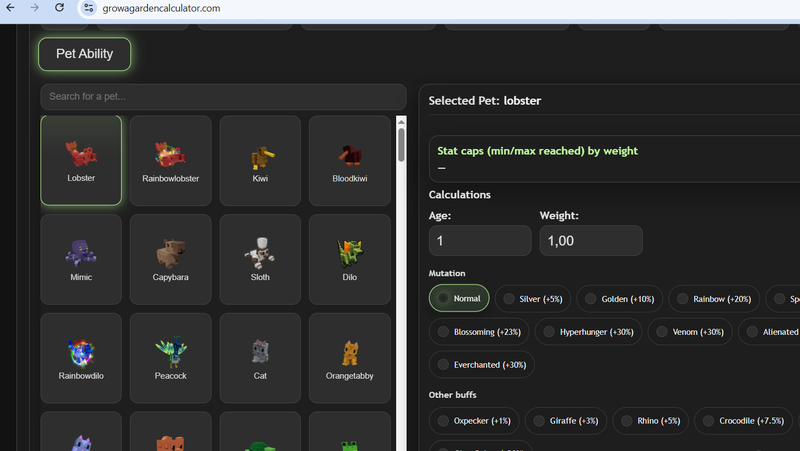The image size is (800, 451).
Task: Select the Dilo pet
Action: click(349, 259)
